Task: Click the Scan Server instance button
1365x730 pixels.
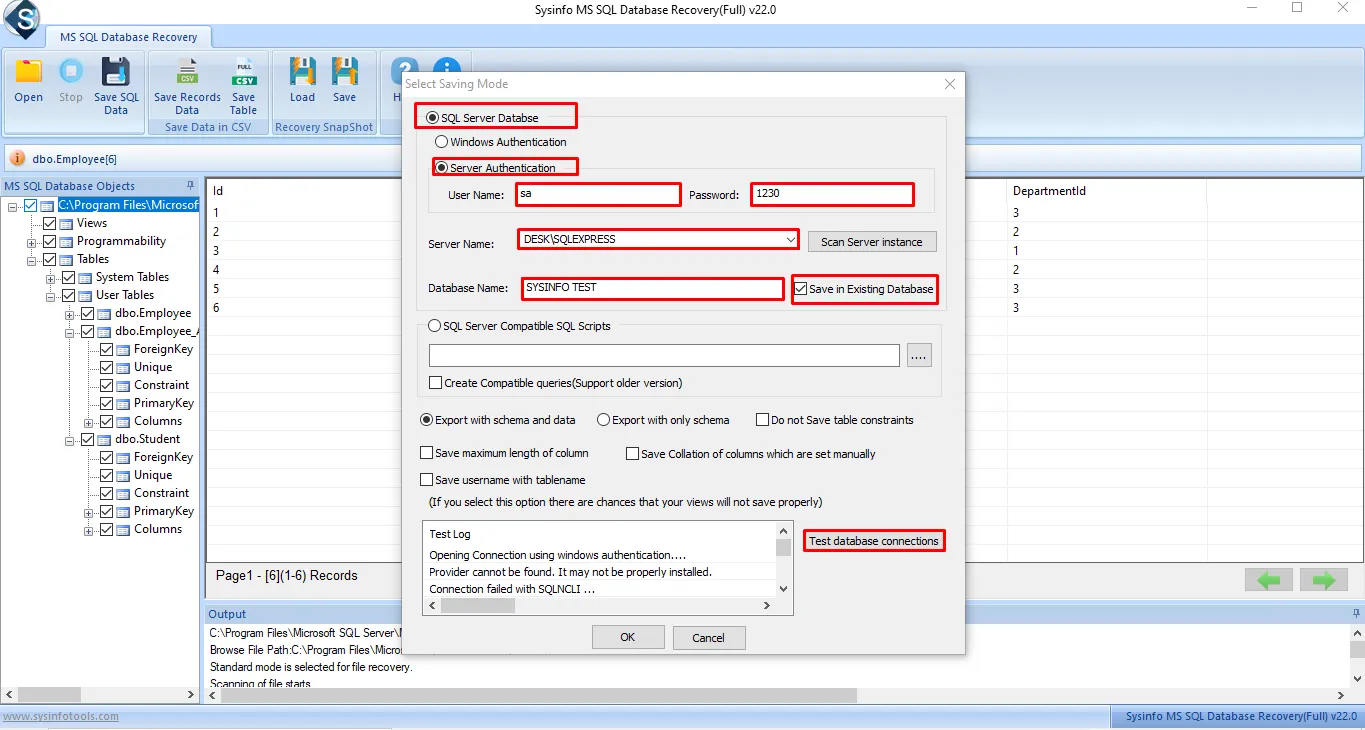Action: point(872,242)
